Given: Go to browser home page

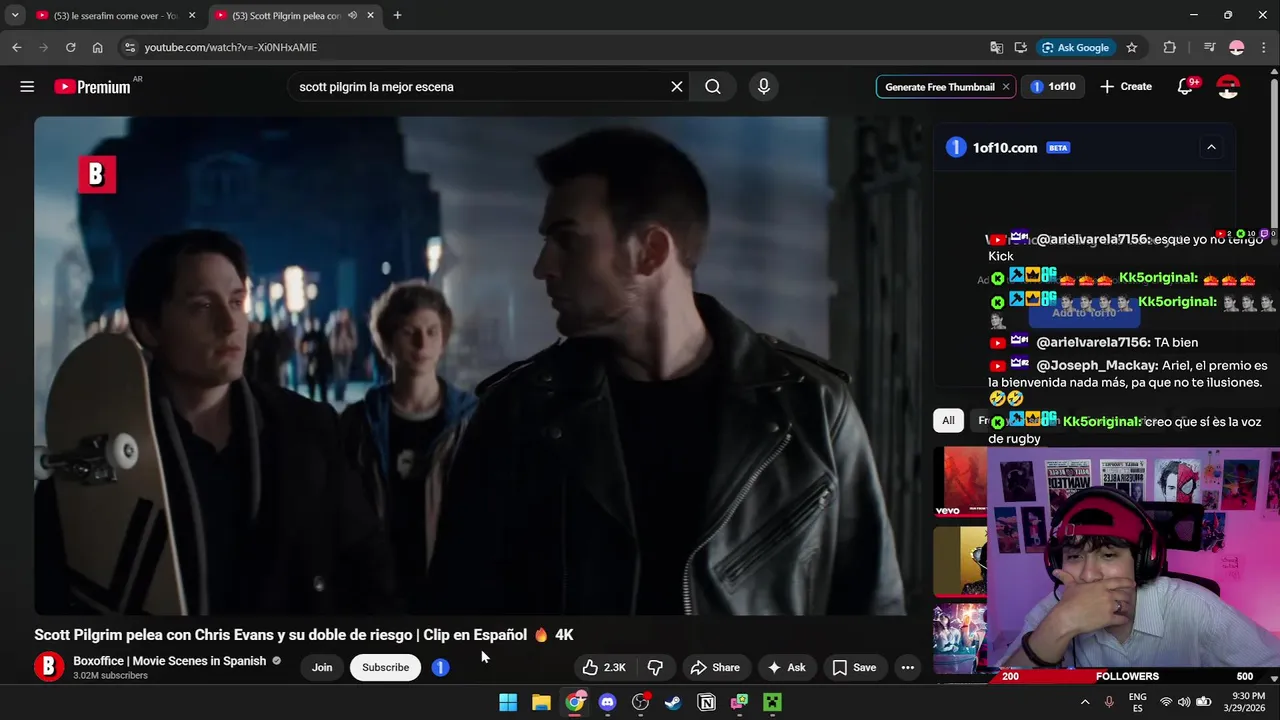Looking at the screenshot, I should coord(97,47).
